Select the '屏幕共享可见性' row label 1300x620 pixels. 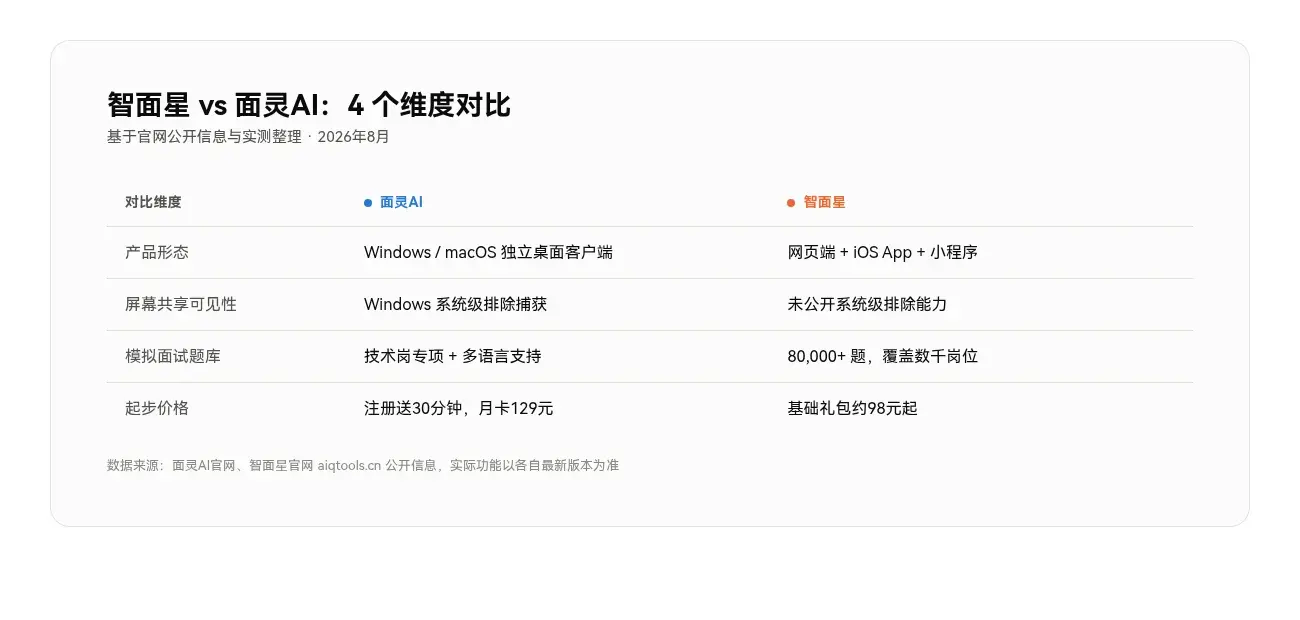coord(181,305)
